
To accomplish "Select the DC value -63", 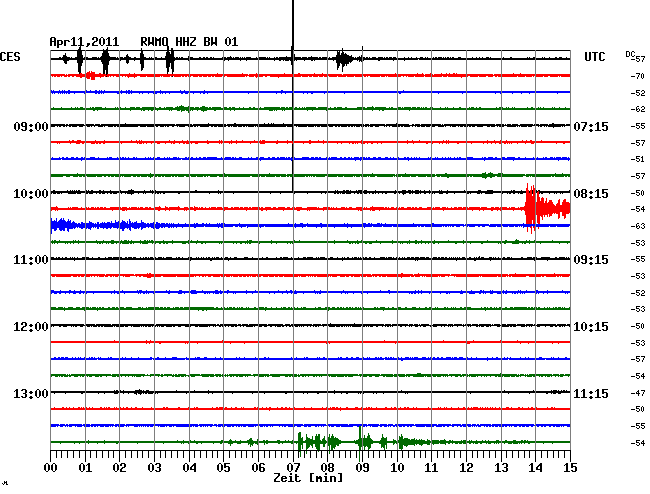I will click(638, 226).
